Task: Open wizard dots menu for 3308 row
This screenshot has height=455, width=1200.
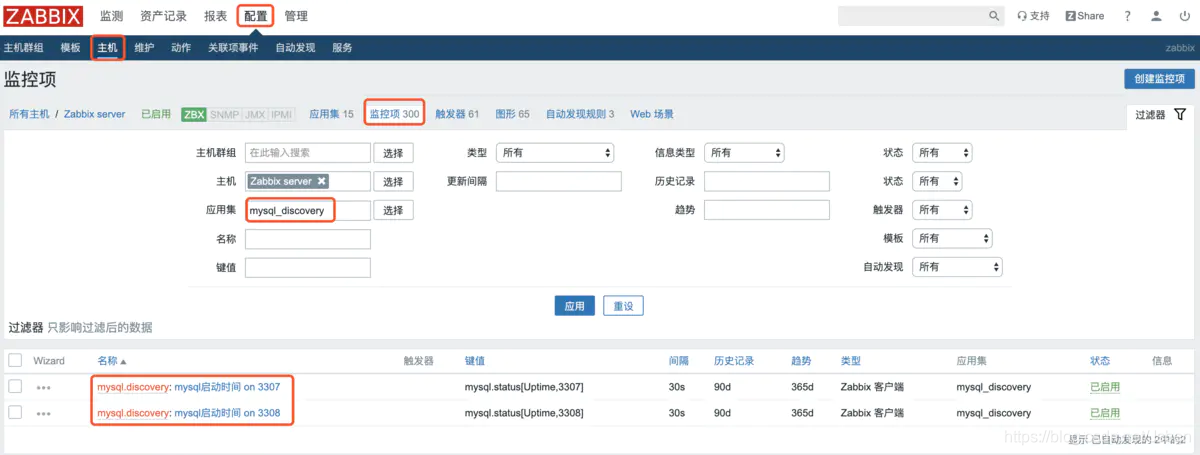Action: (43, 413)
